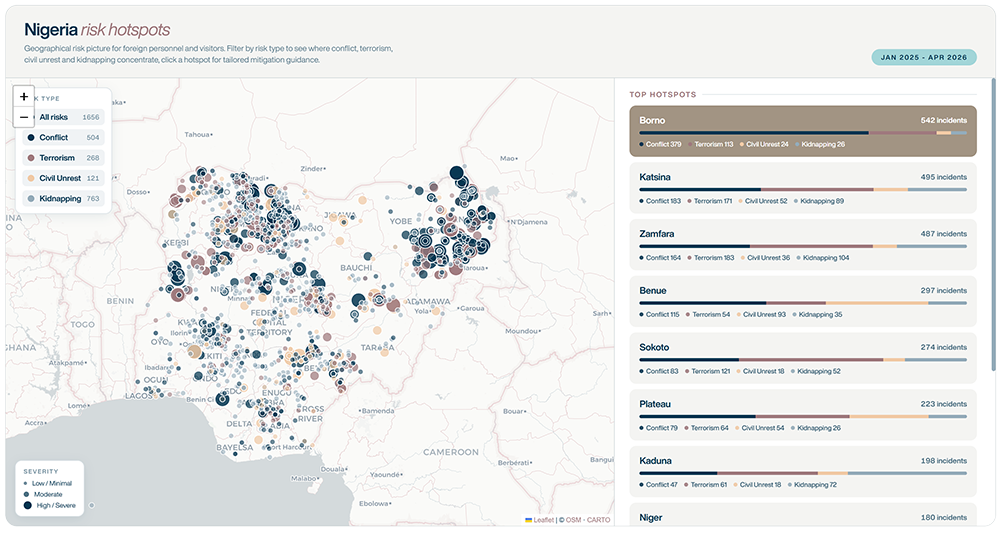
Task: Click Zamfara's incident breakdown bar
Action: pyautogui.click(x=803, y=246)
